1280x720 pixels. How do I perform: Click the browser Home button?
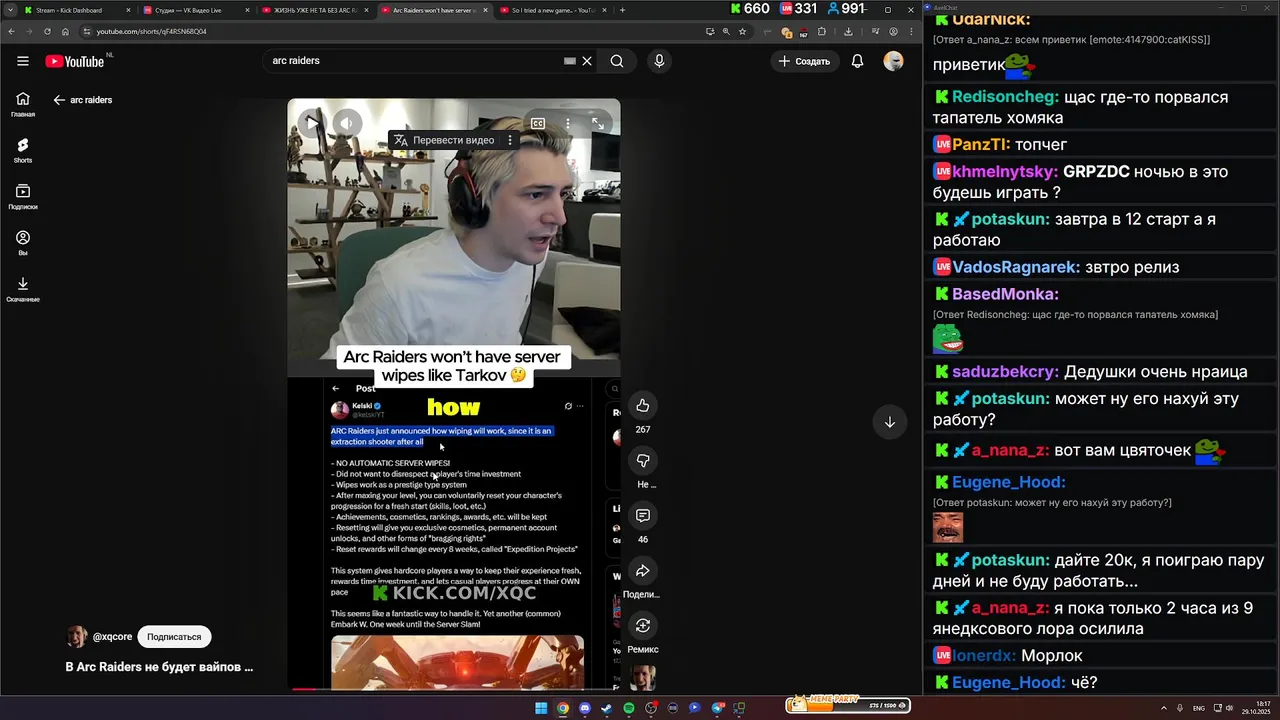(66, 31)
